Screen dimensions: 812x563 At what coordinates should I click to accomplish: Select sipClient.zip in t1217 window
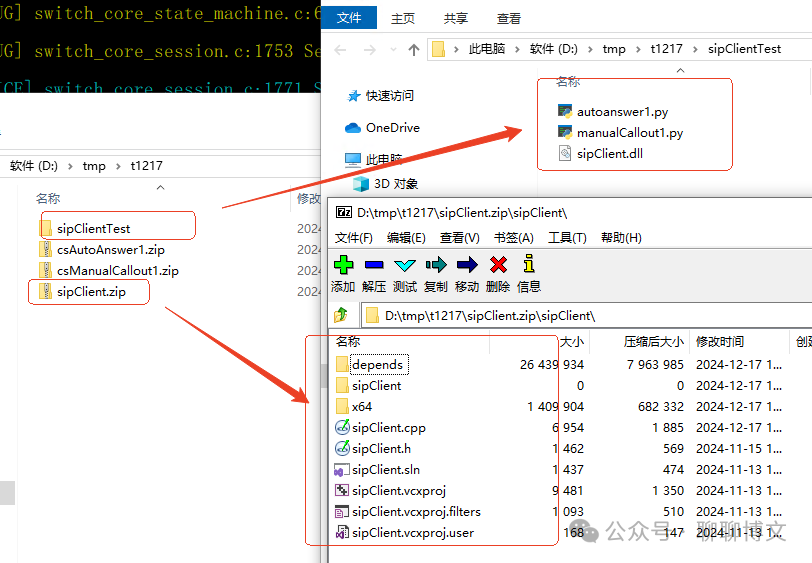(x=82, y=292)
